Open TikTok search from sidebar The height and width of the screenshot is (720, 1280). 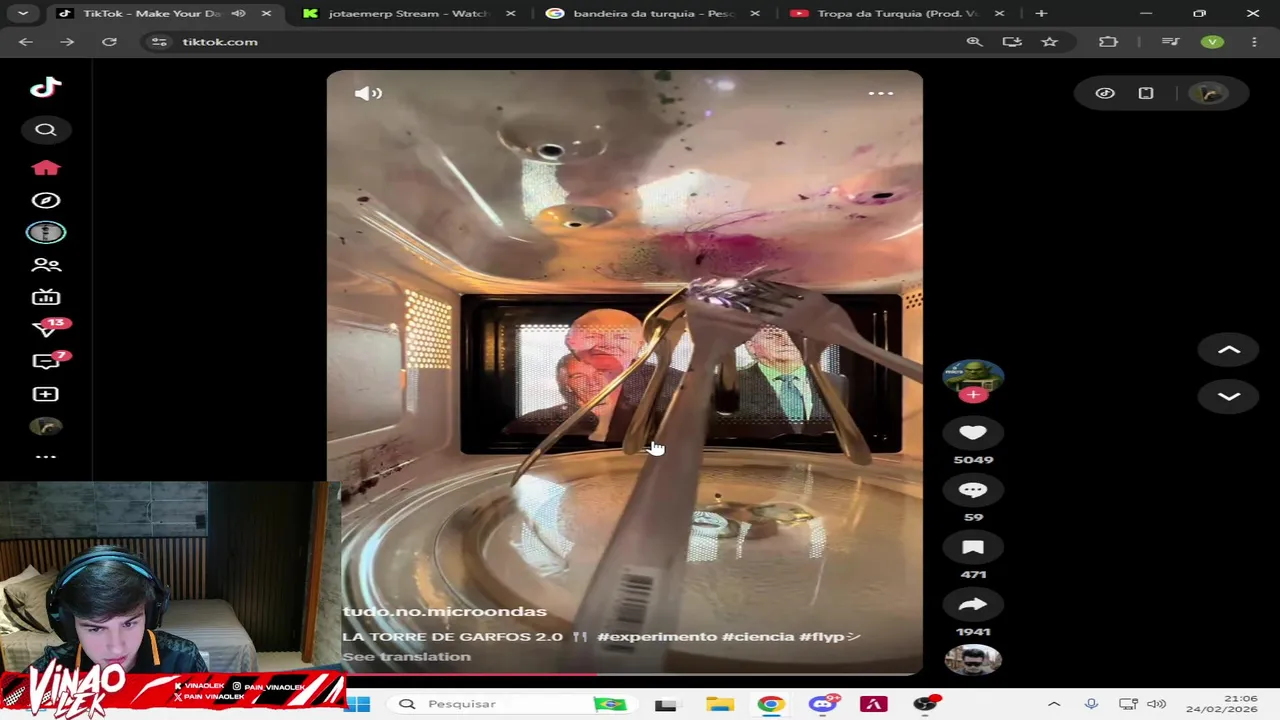point(46,130)
